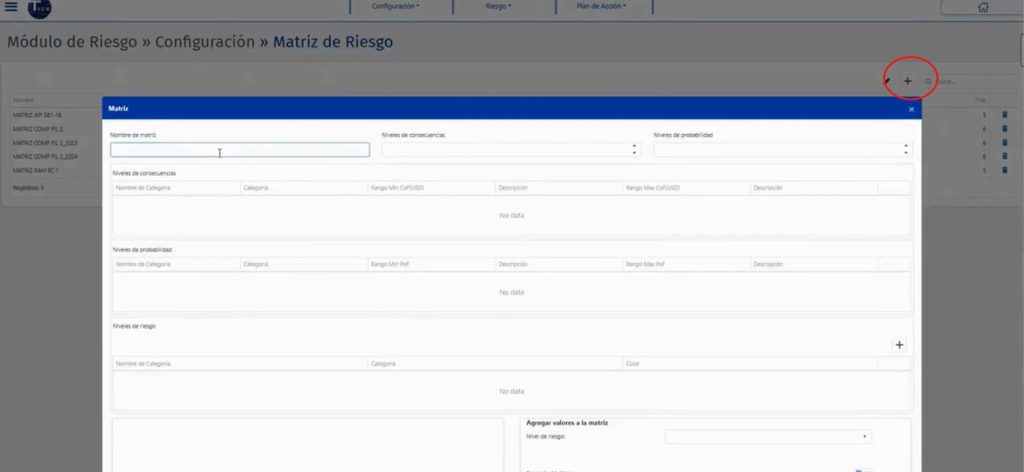Click the home icon button
The height and width of the screenshot is (472, 1024).
[982, 7]
